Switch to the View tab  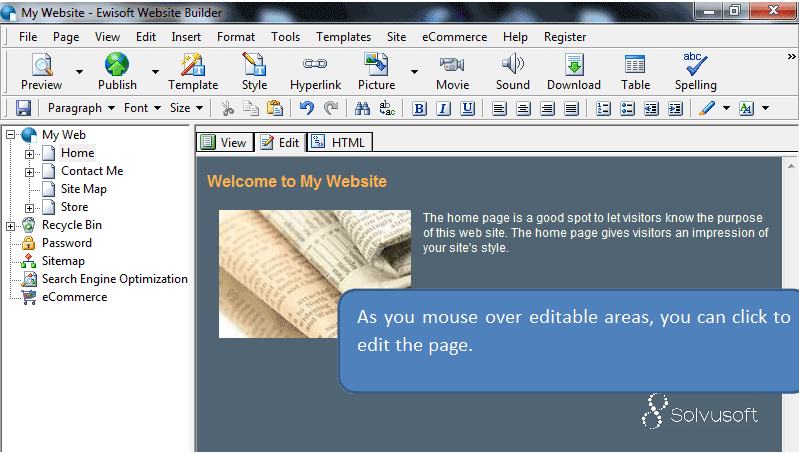(x=225, y=143)
